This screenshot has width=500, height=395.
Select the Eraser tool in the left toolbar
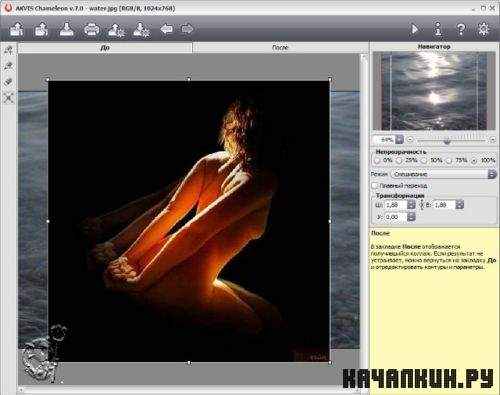coord(9,82)
